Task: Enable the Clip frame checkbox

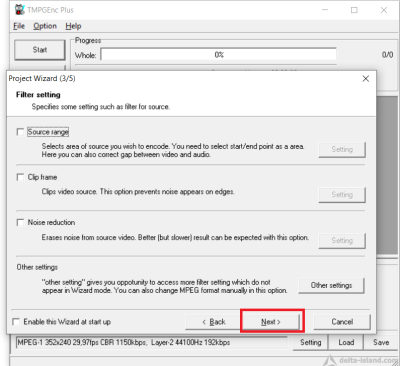Action: (x=20, y=177)
